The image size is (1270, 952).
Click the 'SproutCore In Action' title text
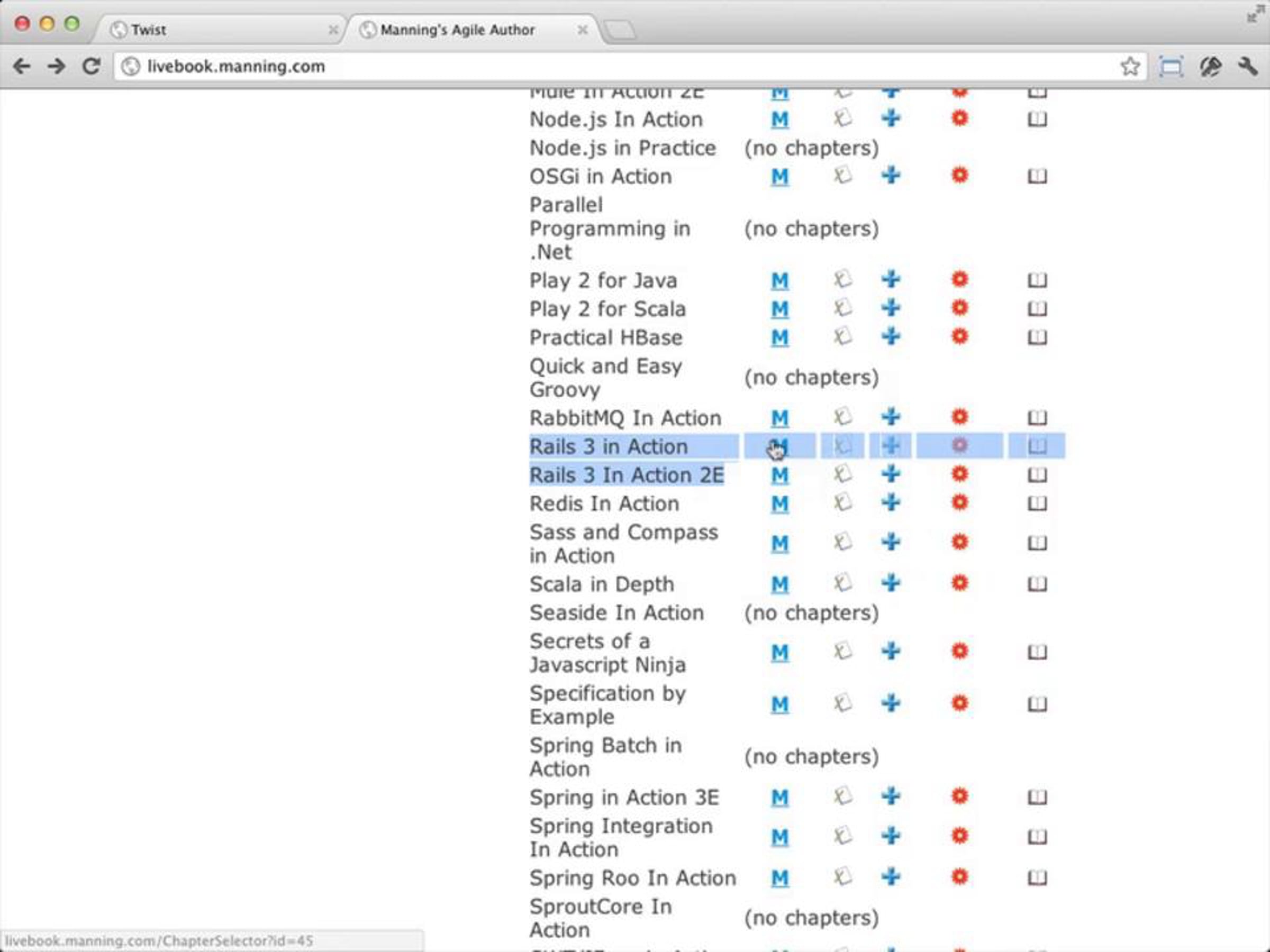(601, 918)
